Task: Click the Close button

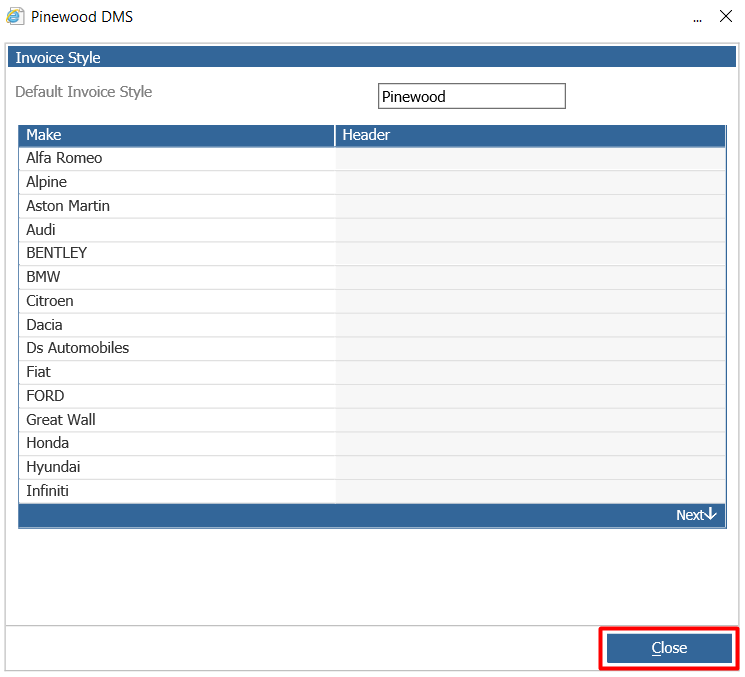Action: [669, 648]
